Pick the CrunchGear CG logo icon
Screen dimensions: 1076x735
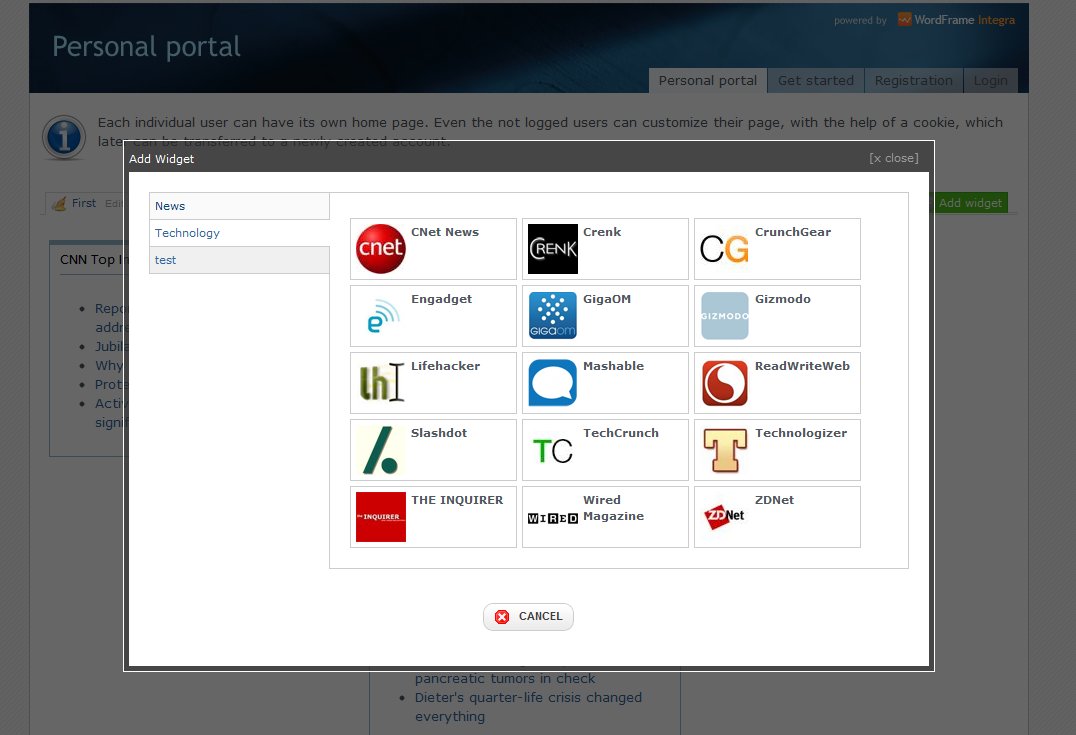click(725, 248)
